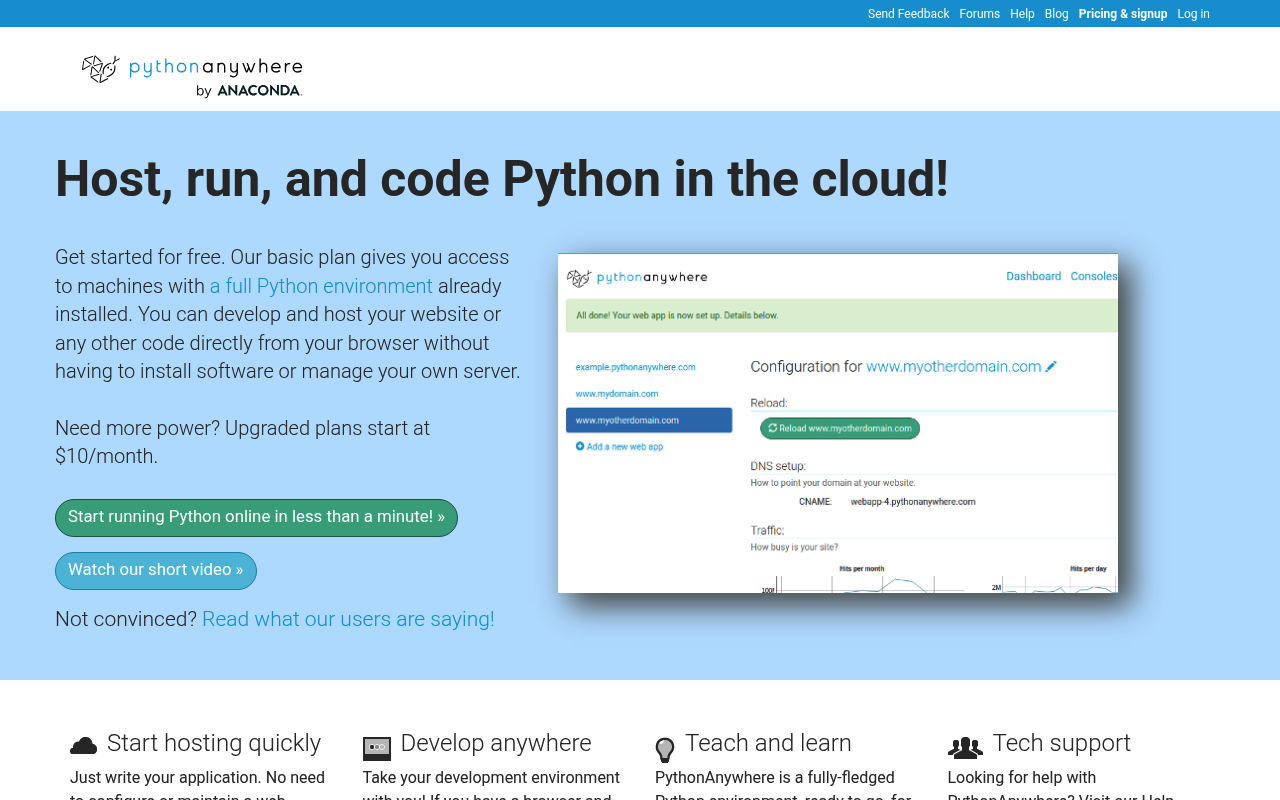Click the lightbulb icon beside Teach and learn
1280x800 pixels.
(x=665, y=749)
